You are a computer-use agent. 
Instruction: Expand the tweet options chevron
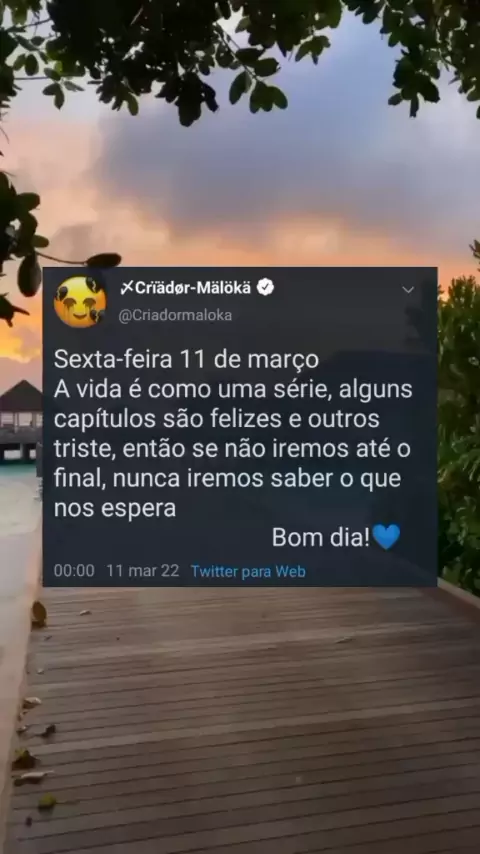pyautogui.click(x=408, y=290)
